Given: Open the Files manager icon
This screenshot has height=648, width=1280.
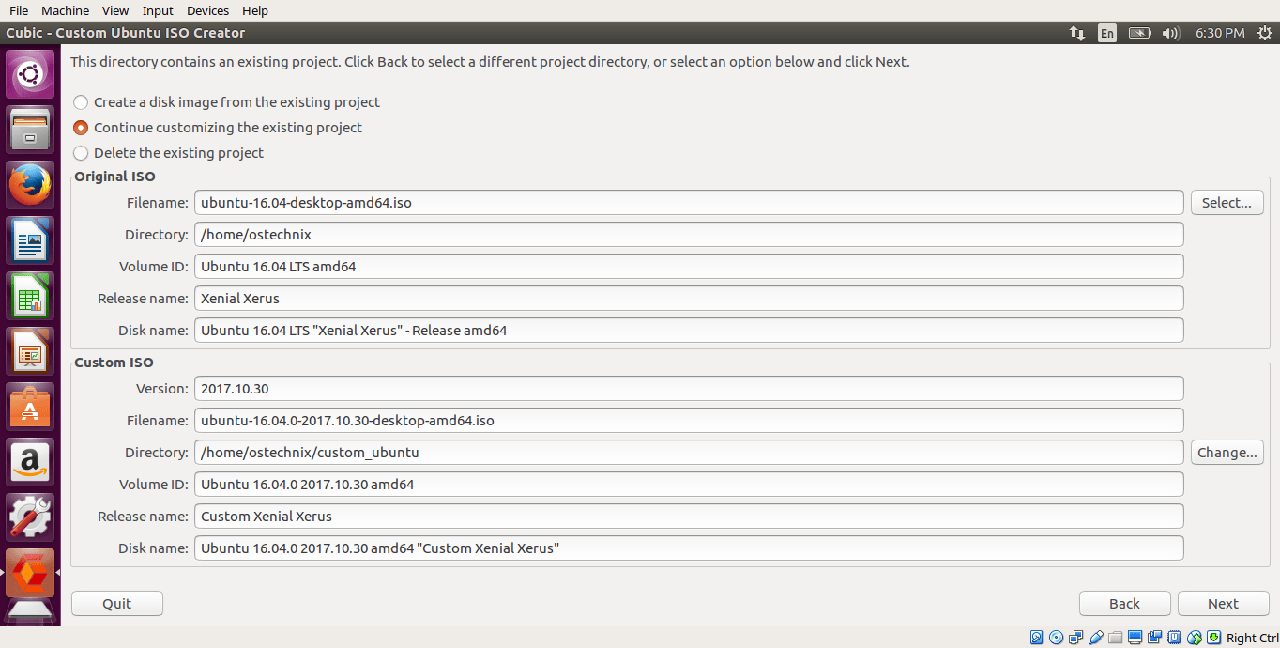Looking at the screenshot, I should 30,131.
